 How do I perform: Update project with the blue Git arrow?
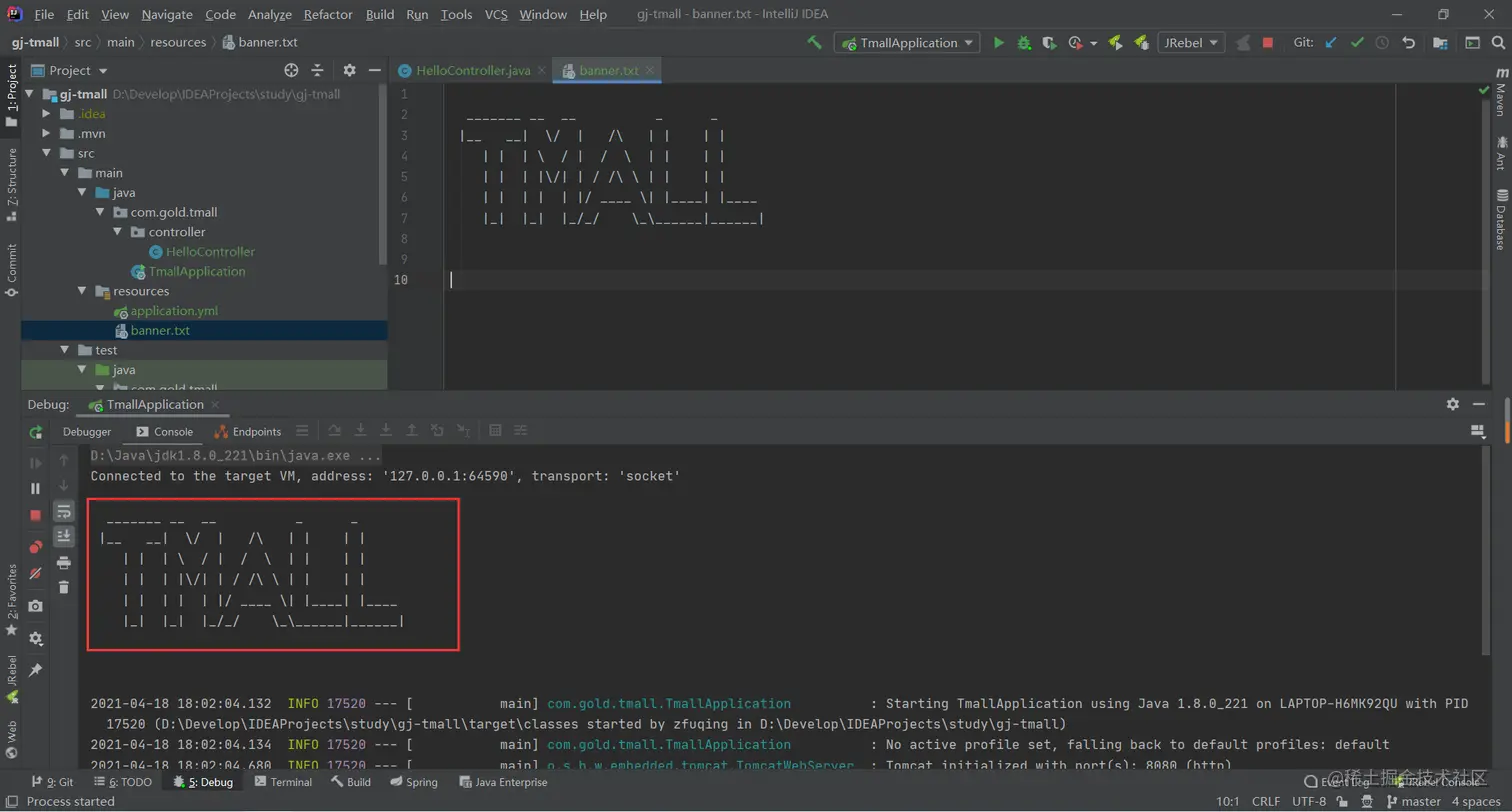click(x=1330, y=43)
